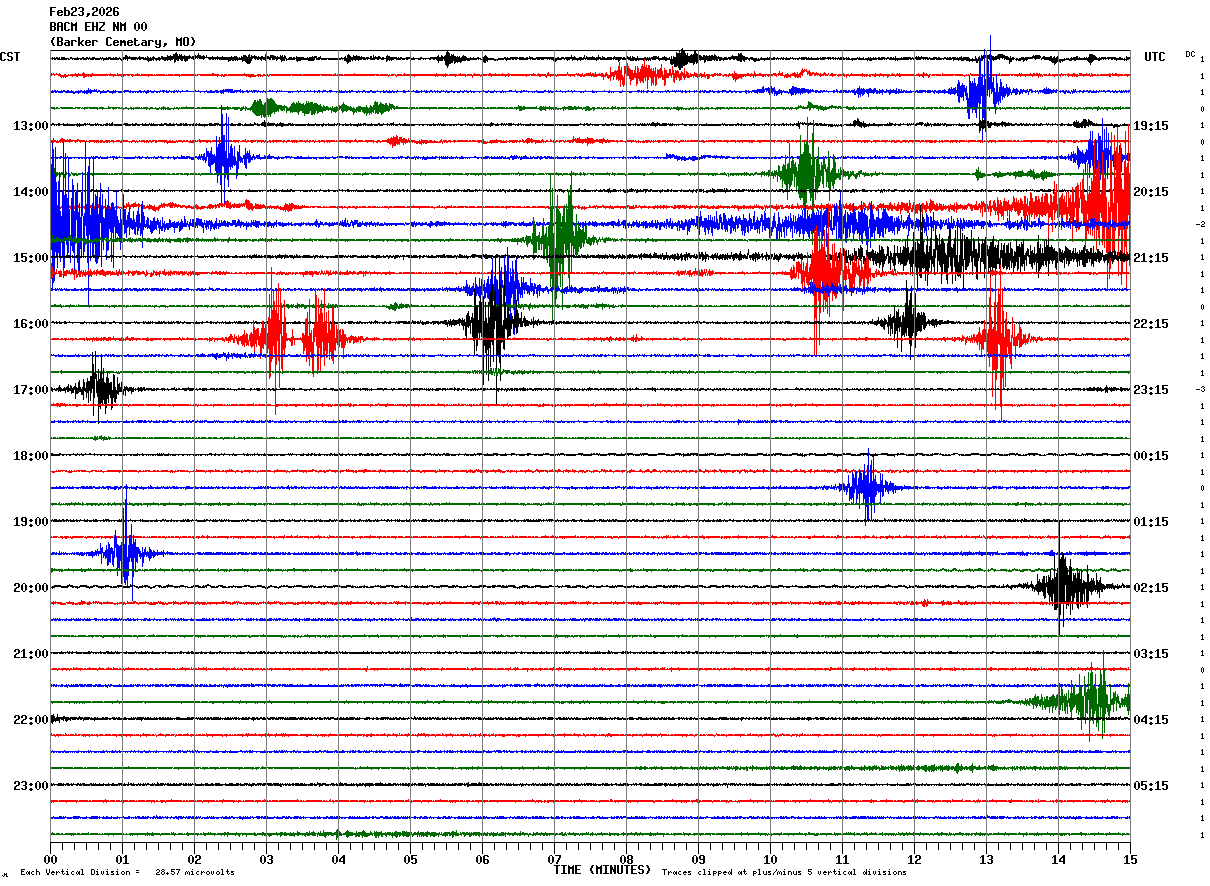Click the black seismic burst on 20:00 trace
Viewport: 1210px width, 886px height.
tap(1064, 587)
